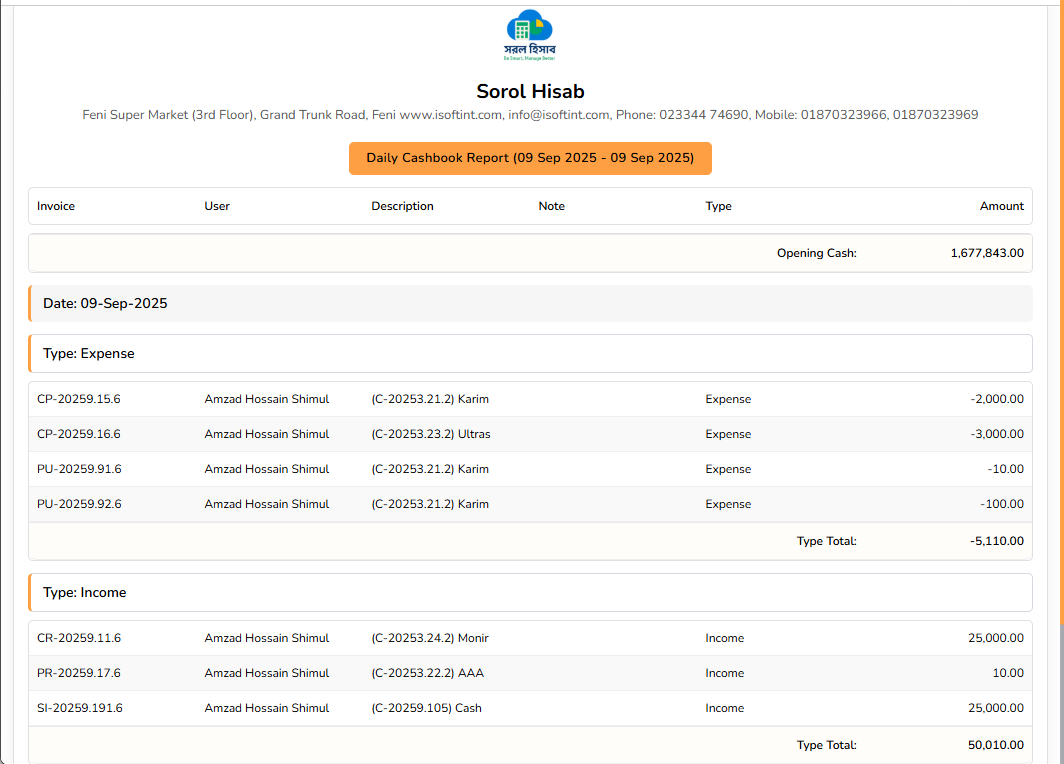Click the Opening Cash amount 1,677,843.00
Screen dimensions: 1064x764
tap(986, 253)
